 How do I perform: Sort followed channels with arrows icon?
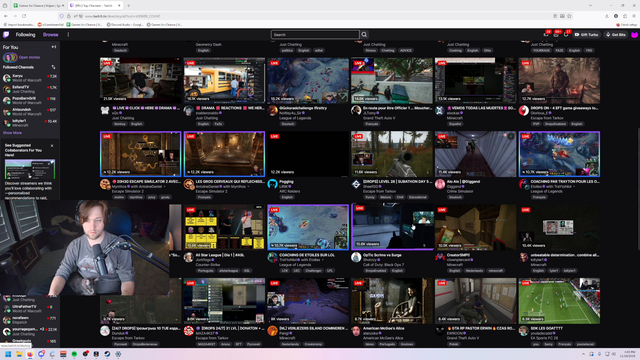53,67
